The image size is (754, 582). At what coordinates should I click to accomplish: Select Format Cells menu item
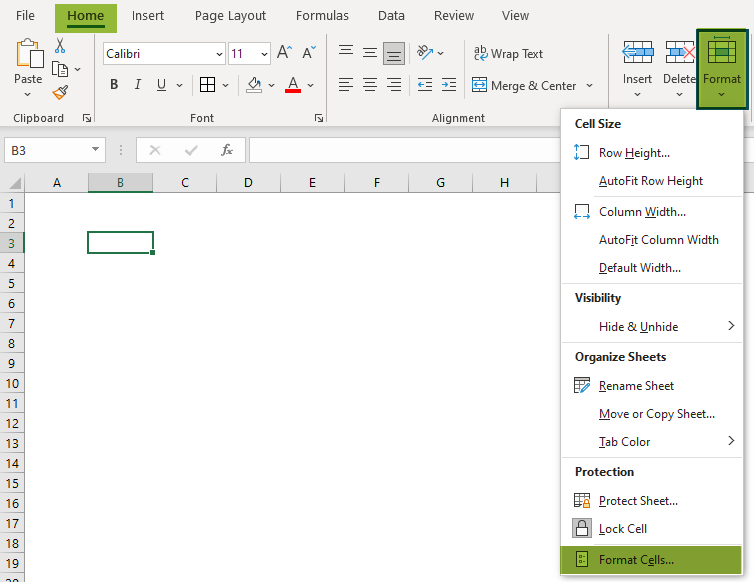click(x=652, y=560)
